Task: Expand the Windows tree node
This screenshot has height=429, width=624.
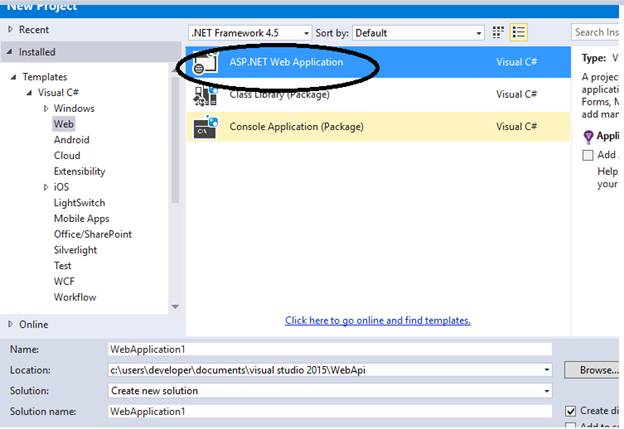Action: coord(46,108)
